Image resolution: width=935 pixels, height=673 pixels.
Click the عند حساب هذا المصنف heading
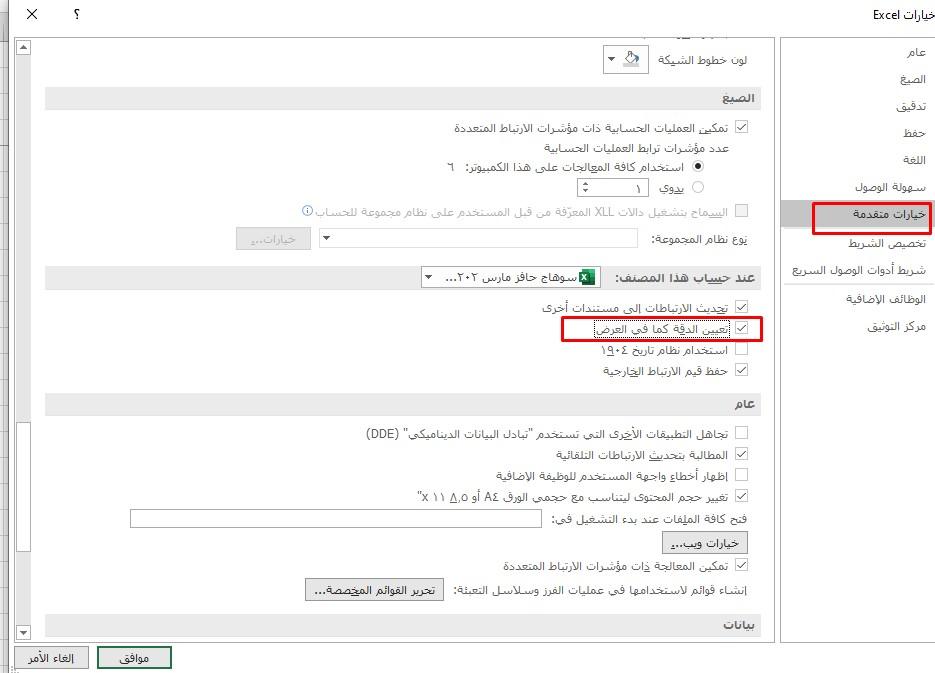point(685,277)
